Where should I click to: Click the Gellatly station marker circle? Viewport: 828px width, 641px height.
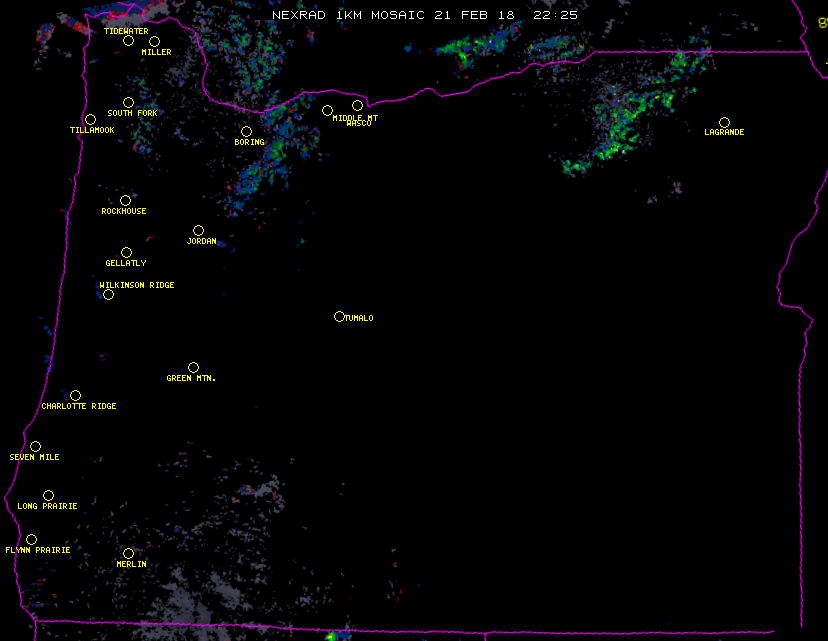(126, 252)
